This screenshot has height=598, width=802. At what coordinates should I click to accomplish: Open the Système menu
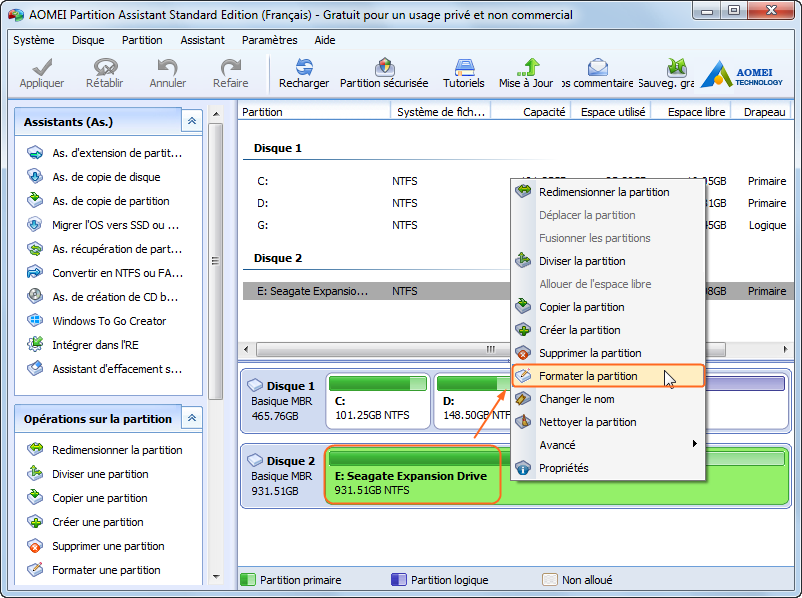click(34, 40)
